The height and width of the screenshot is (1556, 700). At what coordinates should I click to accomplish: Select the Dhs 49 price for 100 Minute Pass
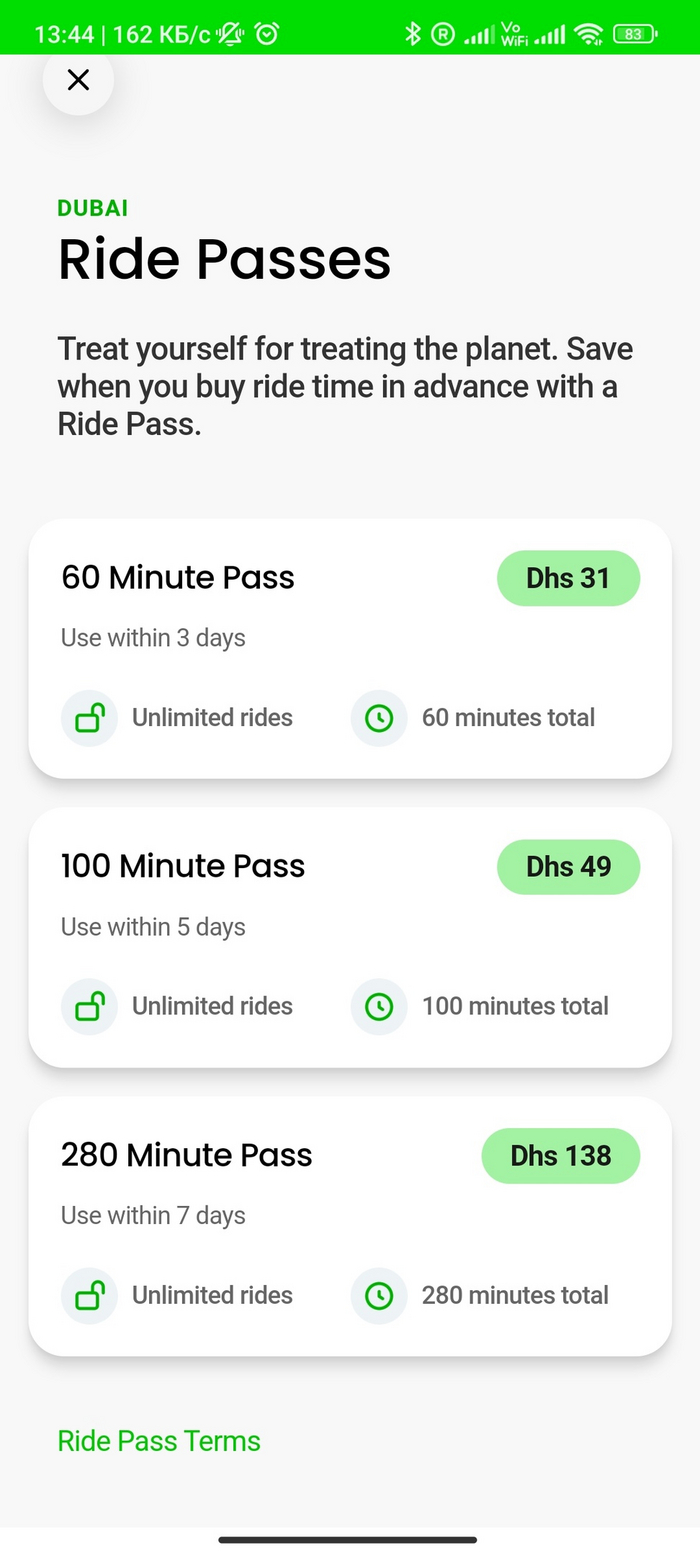pyautogui.click(x=568, y=867)
